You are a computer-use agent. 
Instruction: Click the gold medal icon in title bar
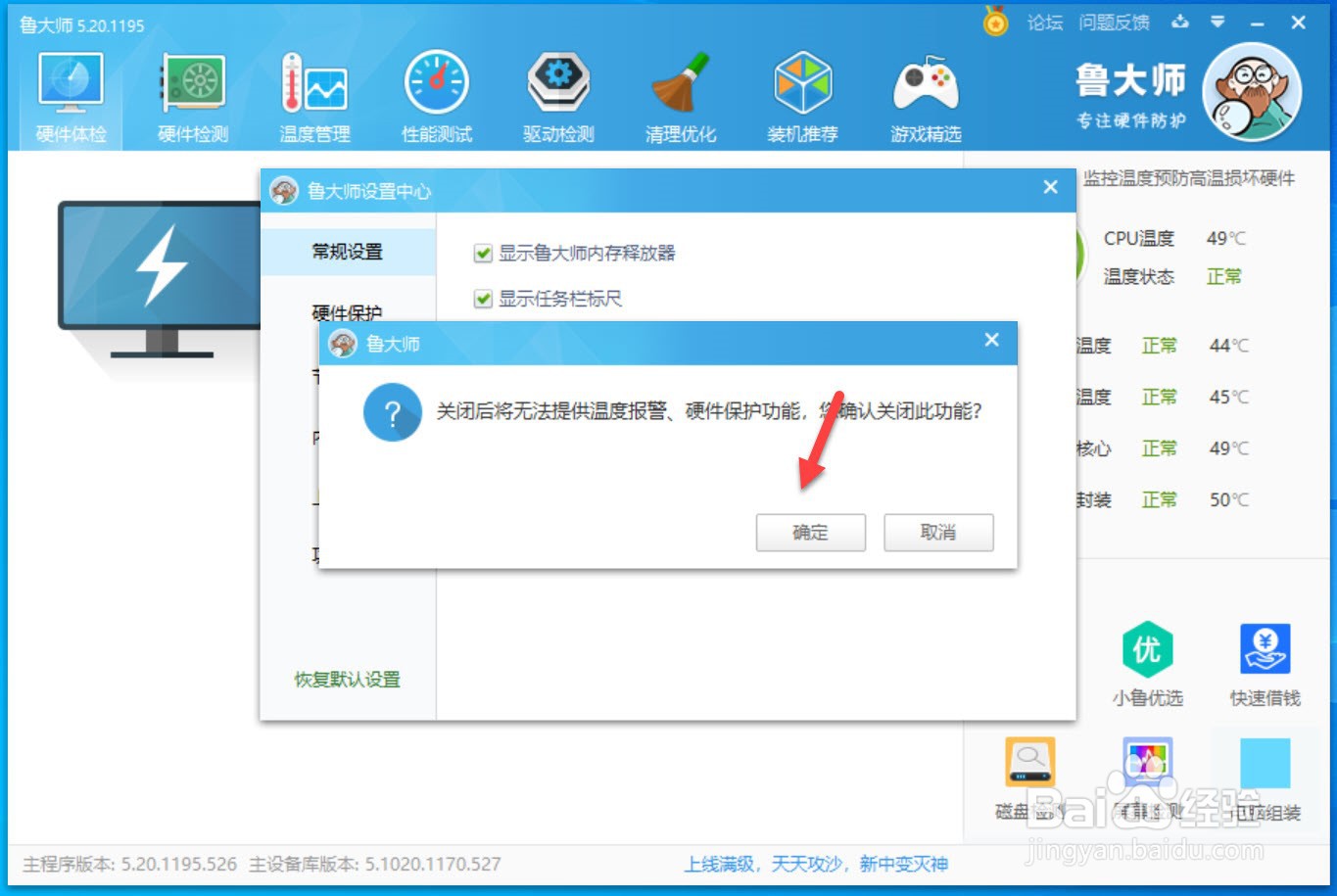pos(996,21)
